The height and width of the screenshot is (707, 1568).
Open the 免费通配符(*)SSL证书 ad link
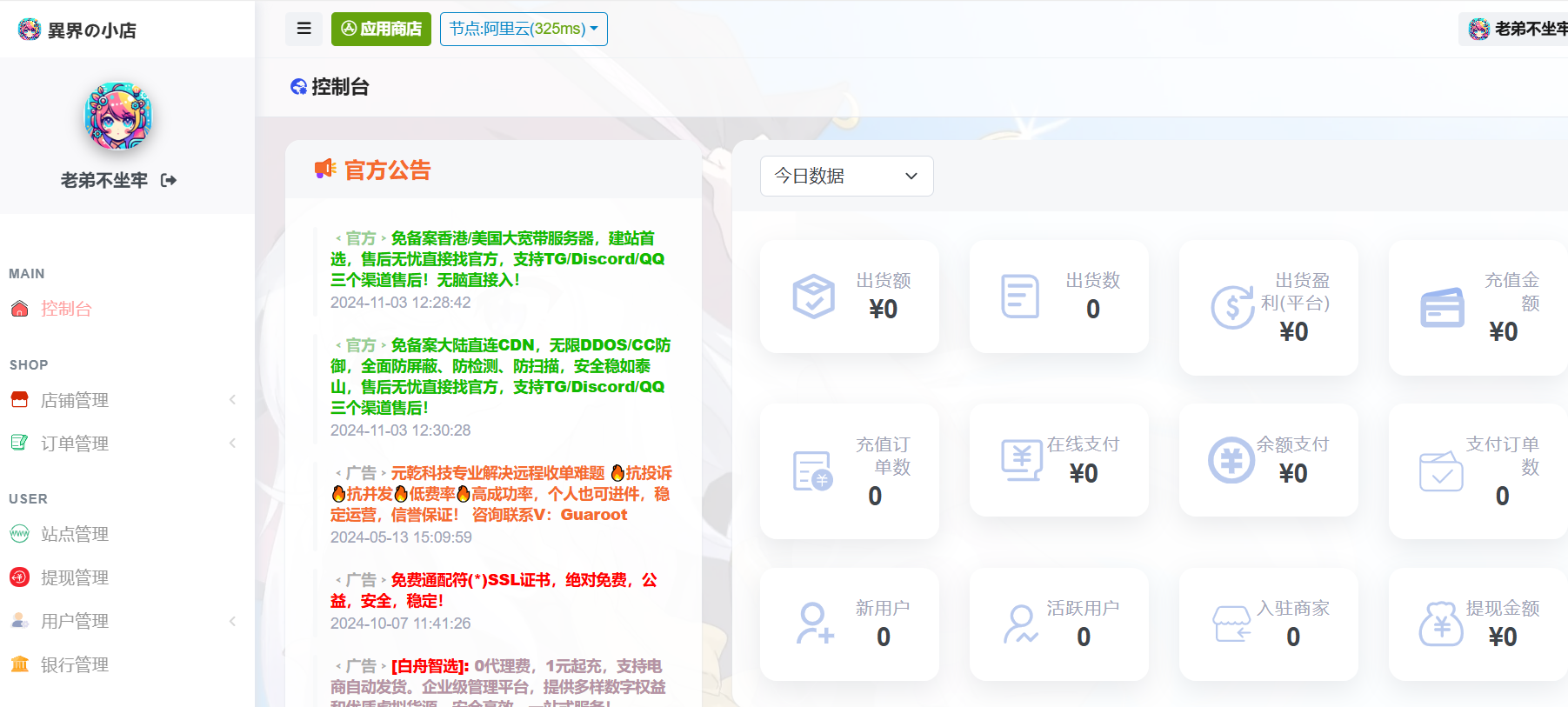pyautogui.click(x=494, y=590)
